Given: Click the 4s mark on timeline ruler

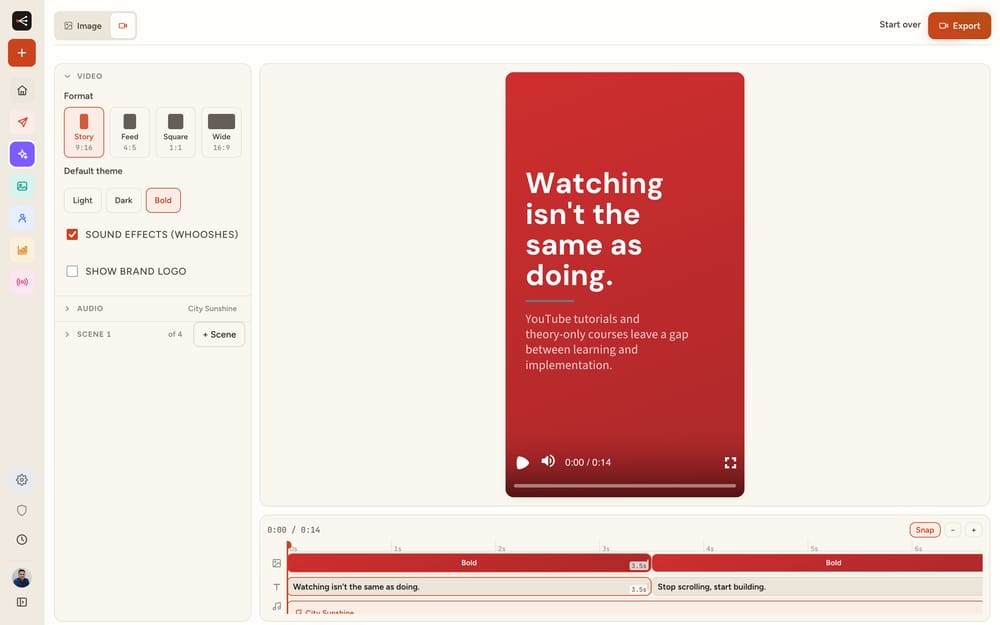Looking at the screenshot, I should pos(709,548).
